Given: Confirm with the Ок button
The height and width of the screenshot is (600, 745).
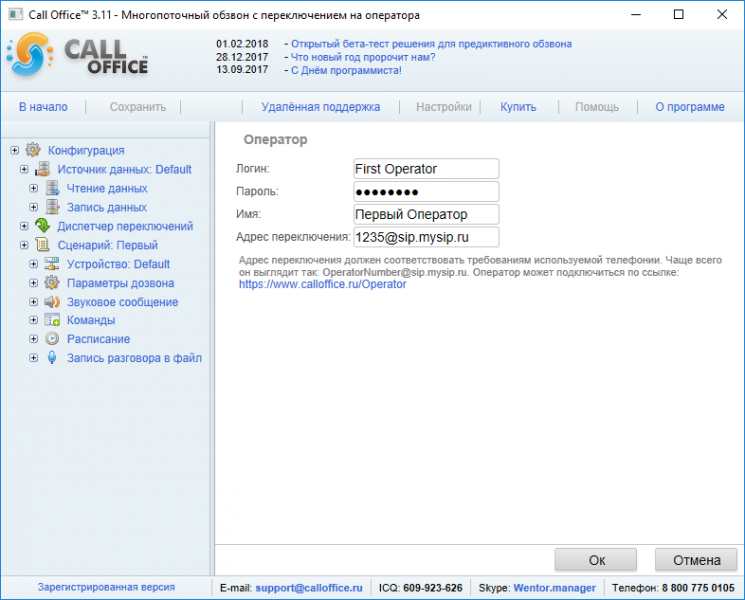Looking at the screenshot, I should [596, 560].
